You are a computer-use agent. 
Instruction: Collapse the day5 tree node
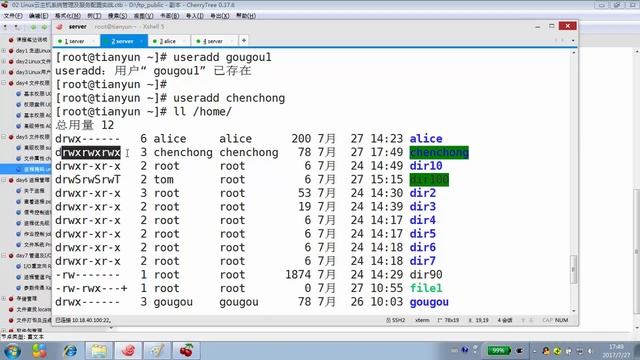pos(4,137)
